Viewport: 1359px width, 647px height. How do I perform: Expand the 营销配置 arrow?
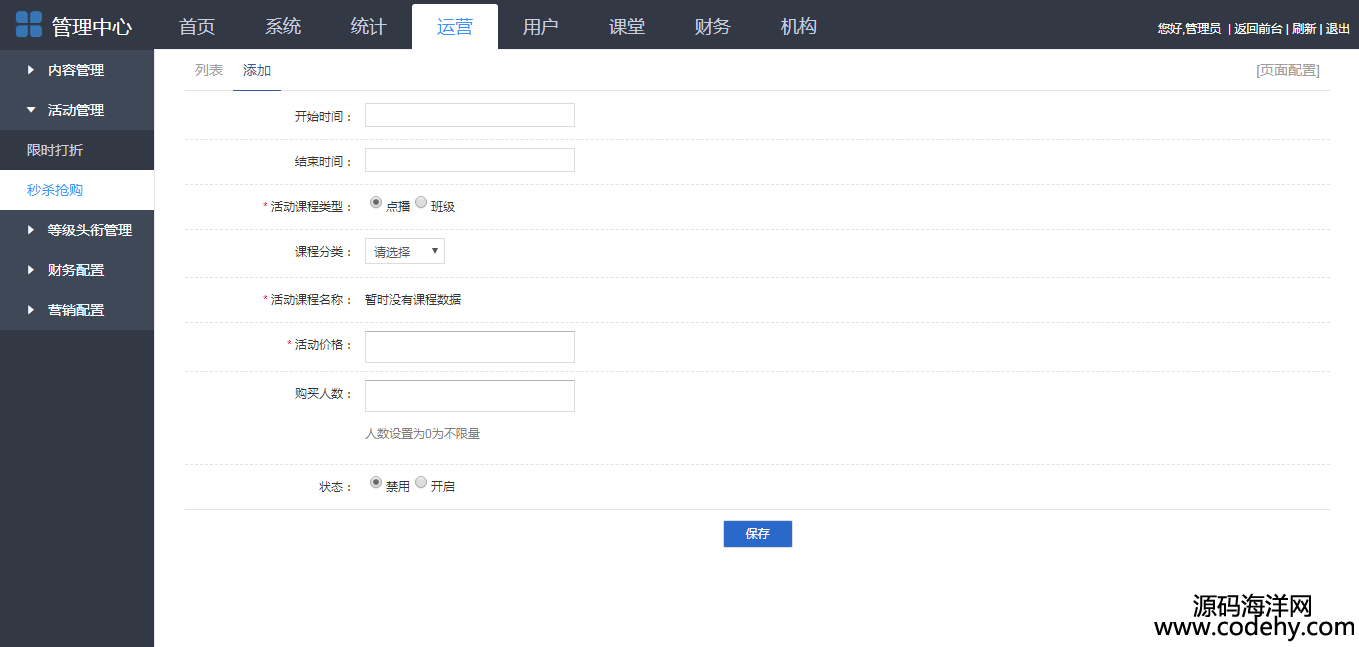31,310
